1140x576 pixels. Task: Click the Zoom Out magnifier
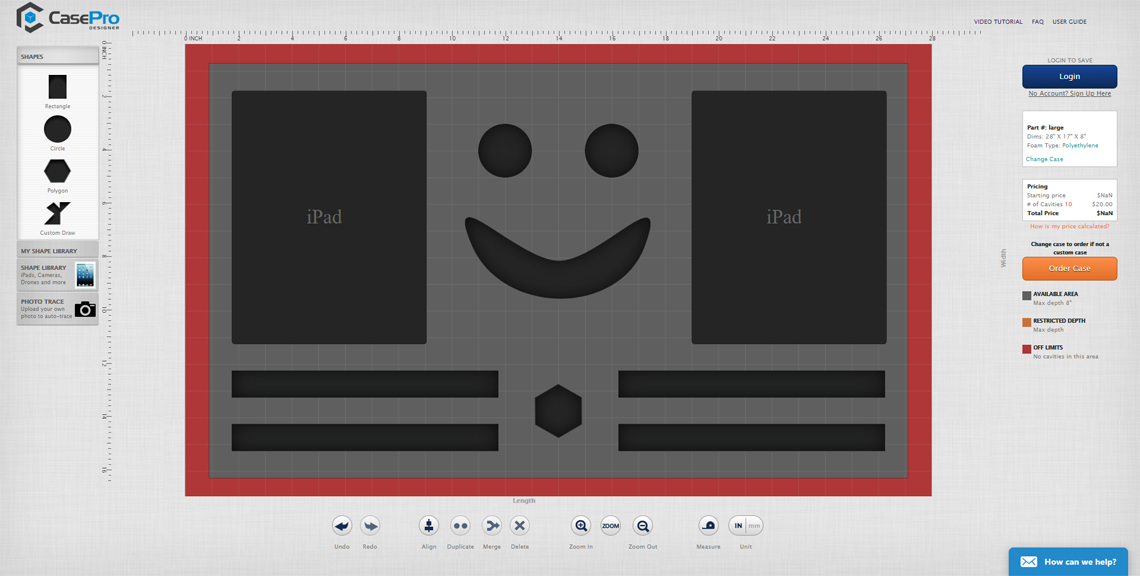tap(643, 525)
